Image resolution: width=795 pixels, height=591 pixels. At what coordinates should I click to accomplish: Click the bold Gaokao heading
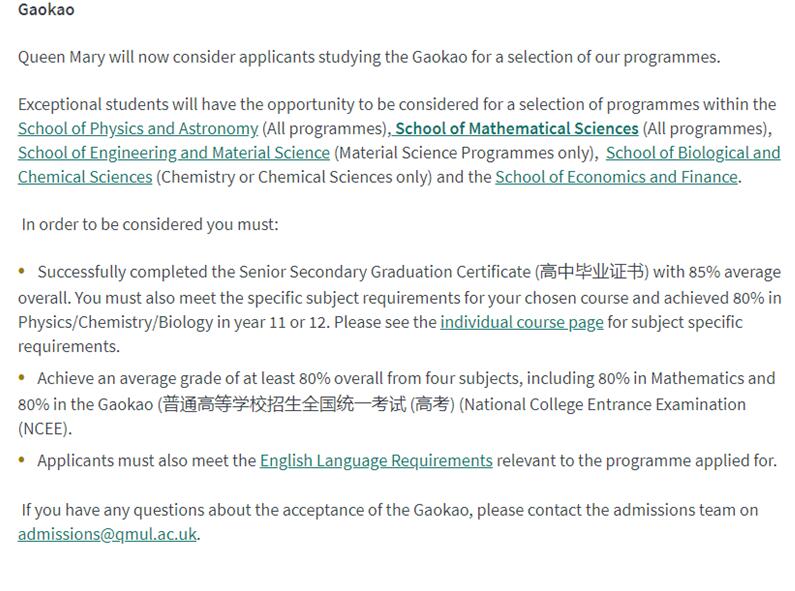[x=46, y=10]
